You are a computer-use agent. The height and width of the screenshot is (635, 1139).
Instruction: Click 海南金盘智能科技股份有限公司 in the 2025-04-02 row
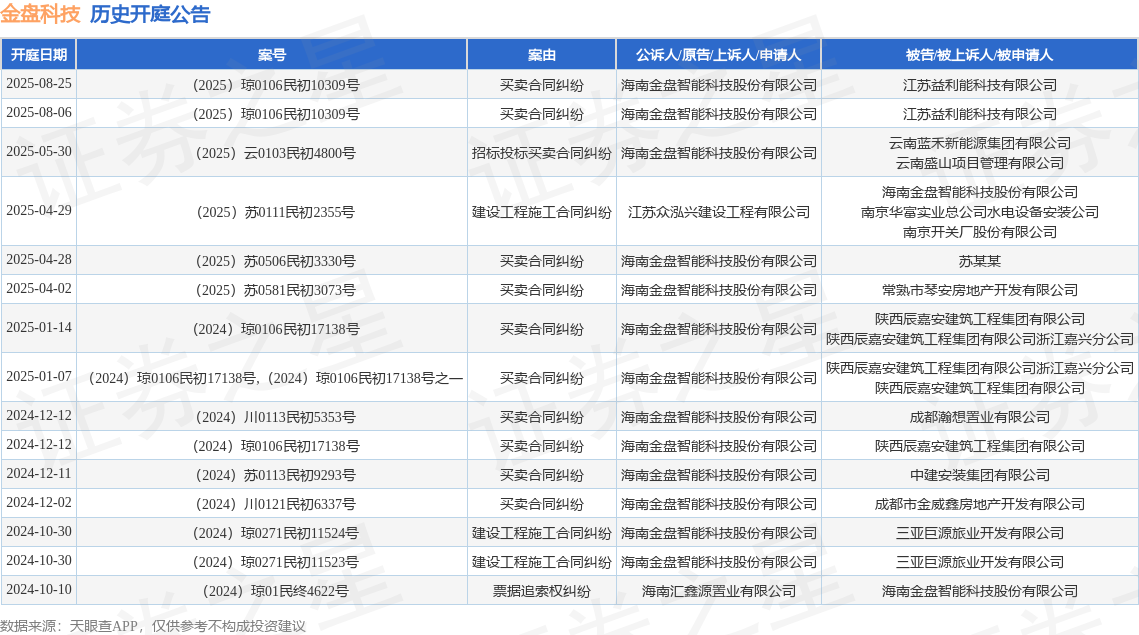[x=718, y=290]
